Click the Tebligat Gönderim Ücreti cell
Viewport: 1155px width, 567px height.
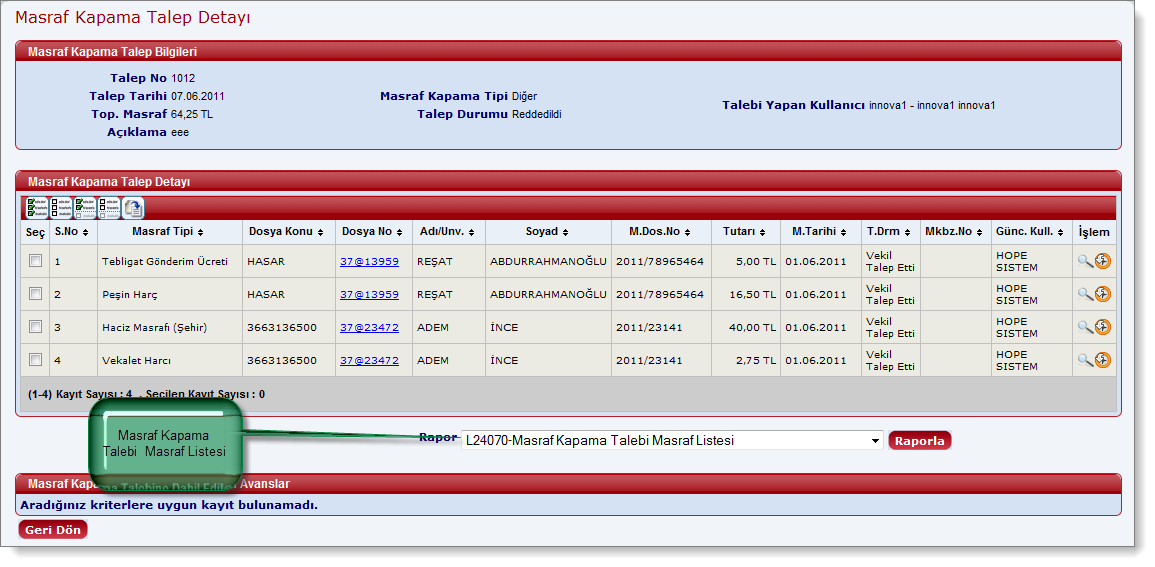169,261
